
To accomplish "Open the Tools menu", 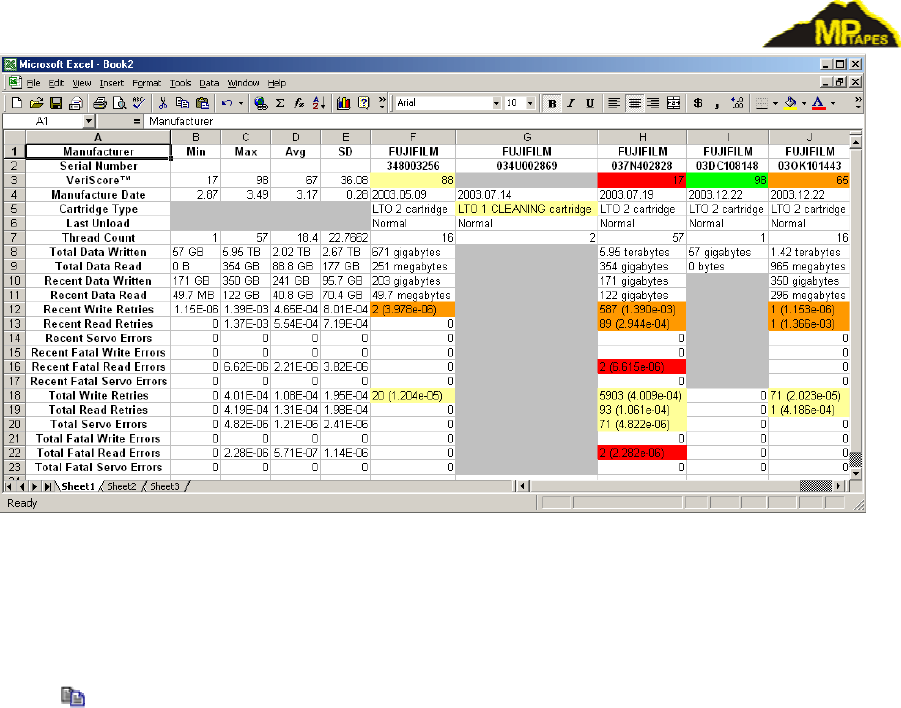I will click(x=180, y=83).
